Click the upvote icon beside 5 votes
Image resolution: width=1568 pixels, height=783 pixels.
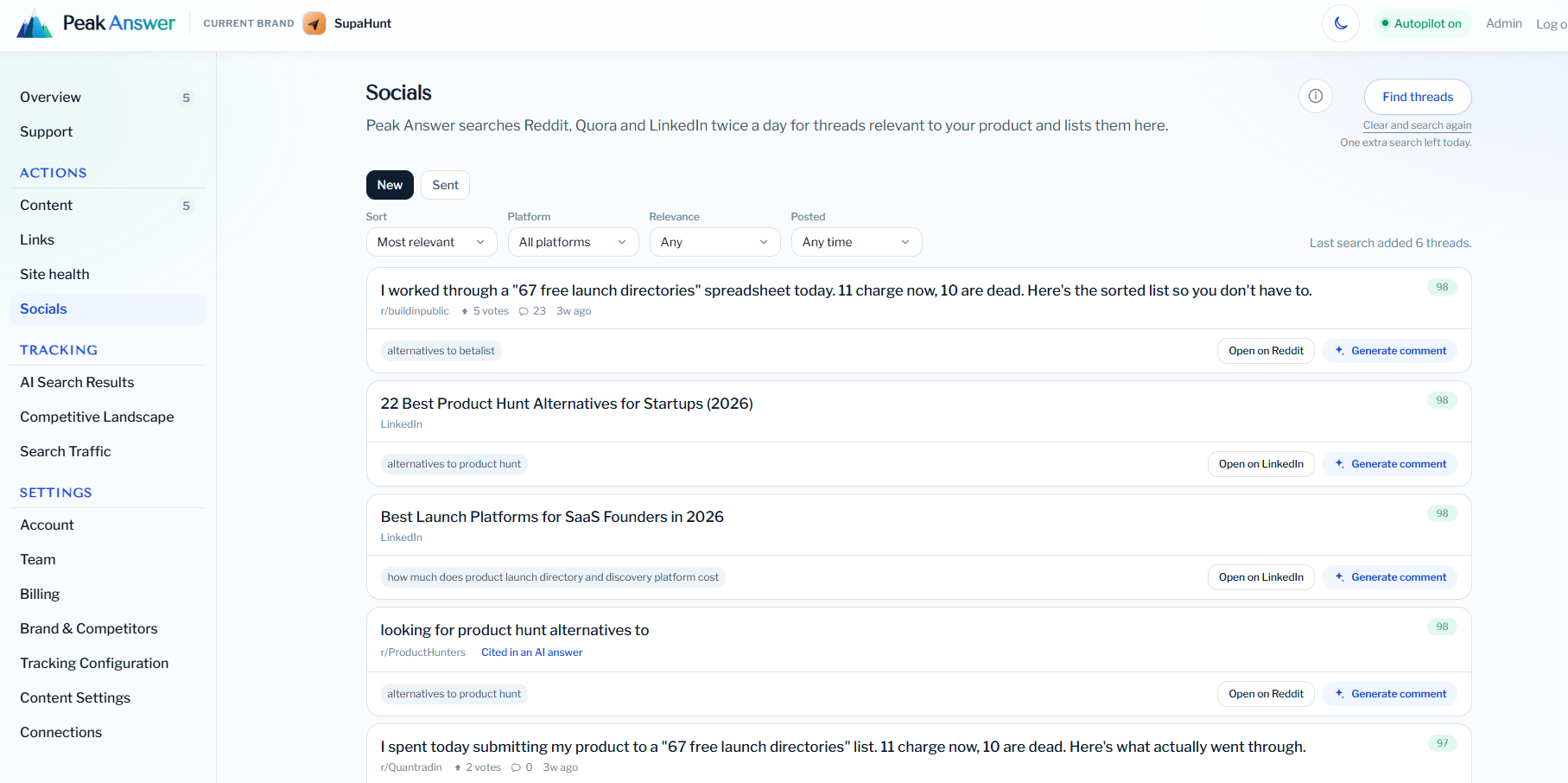tap(465, 311)
